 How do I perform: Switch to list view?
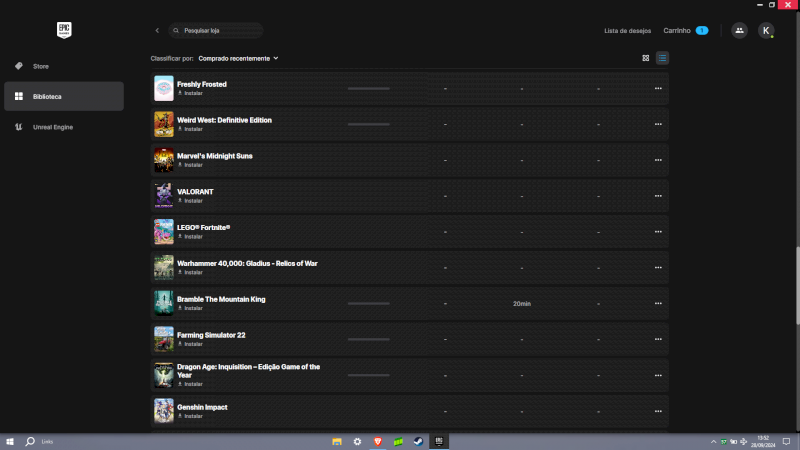pyautogui.click(x=662, y=58)
